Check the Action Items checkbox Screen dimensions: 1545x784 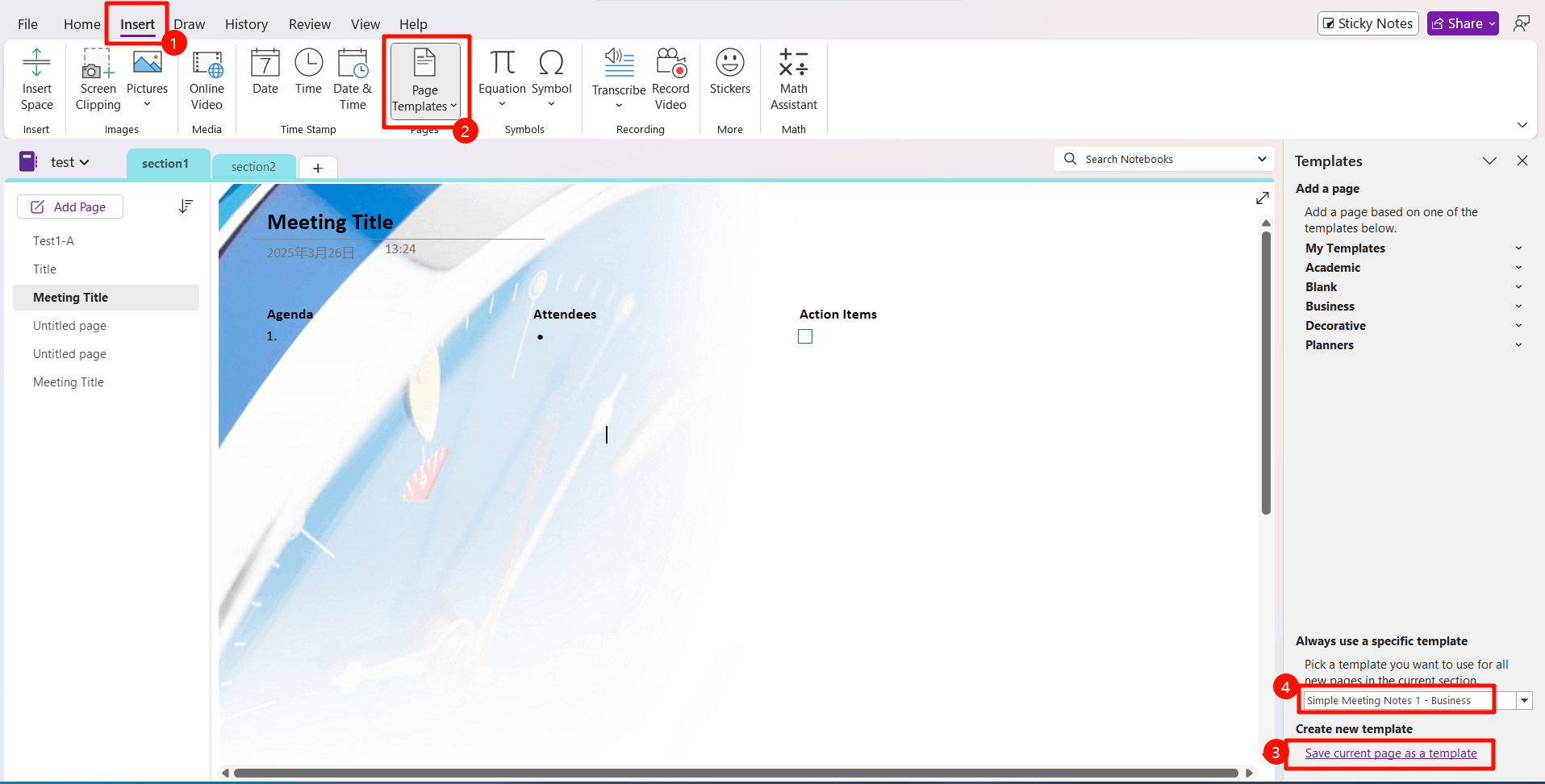tap(805, 336)
